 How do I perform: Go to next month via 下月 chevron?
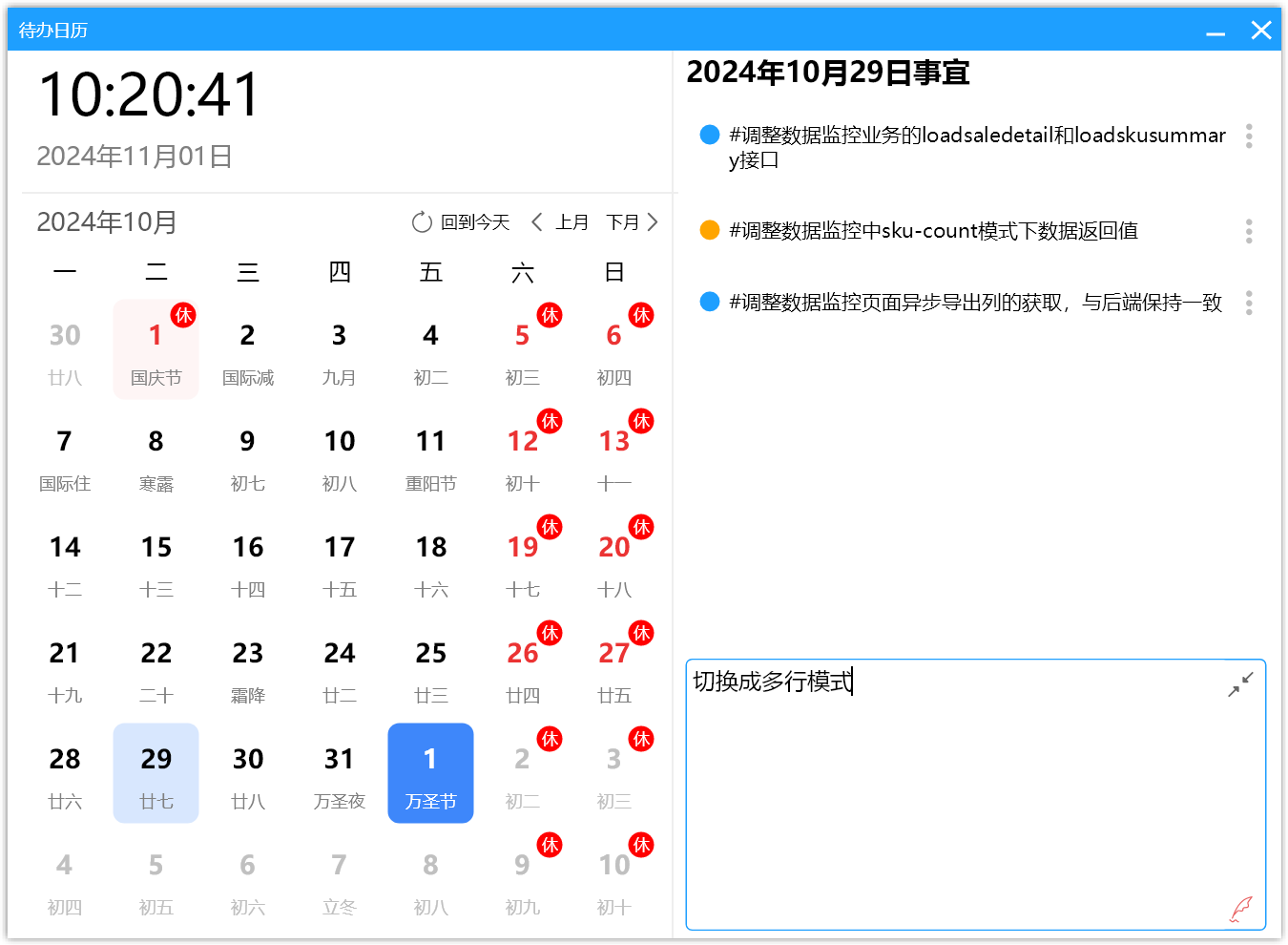(653, 222)
